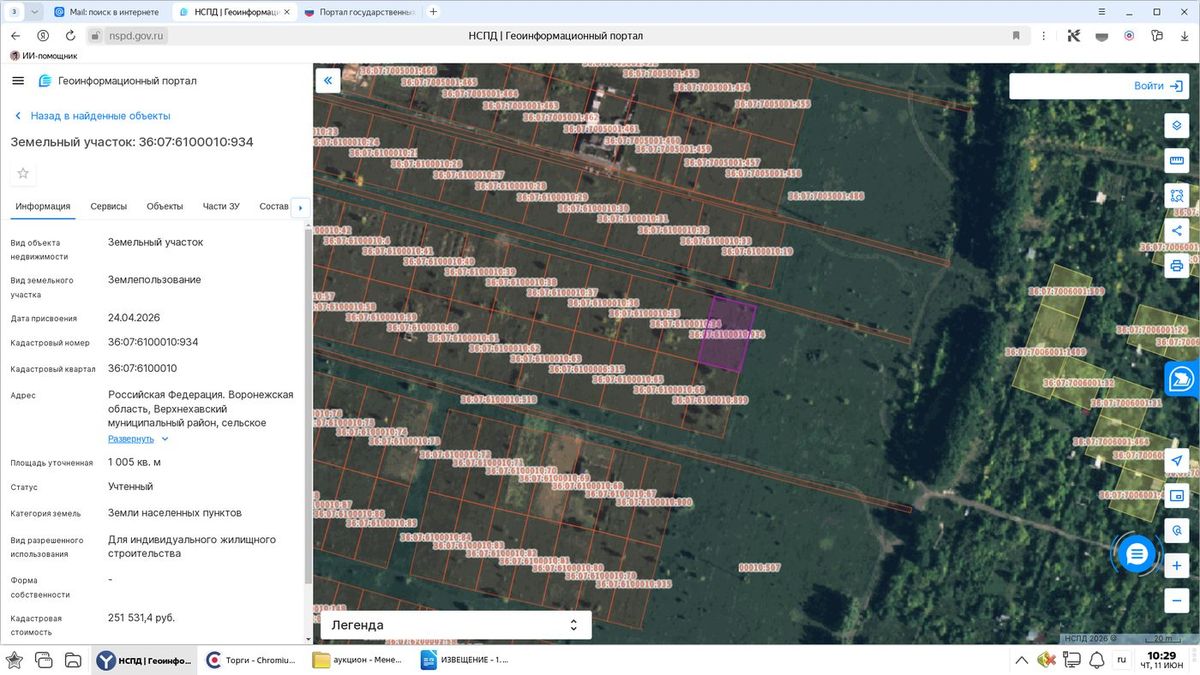1200x675 pixels.
Task: Open the overview map window icon
Action: pyautogui.click(x=1177, y=496)
